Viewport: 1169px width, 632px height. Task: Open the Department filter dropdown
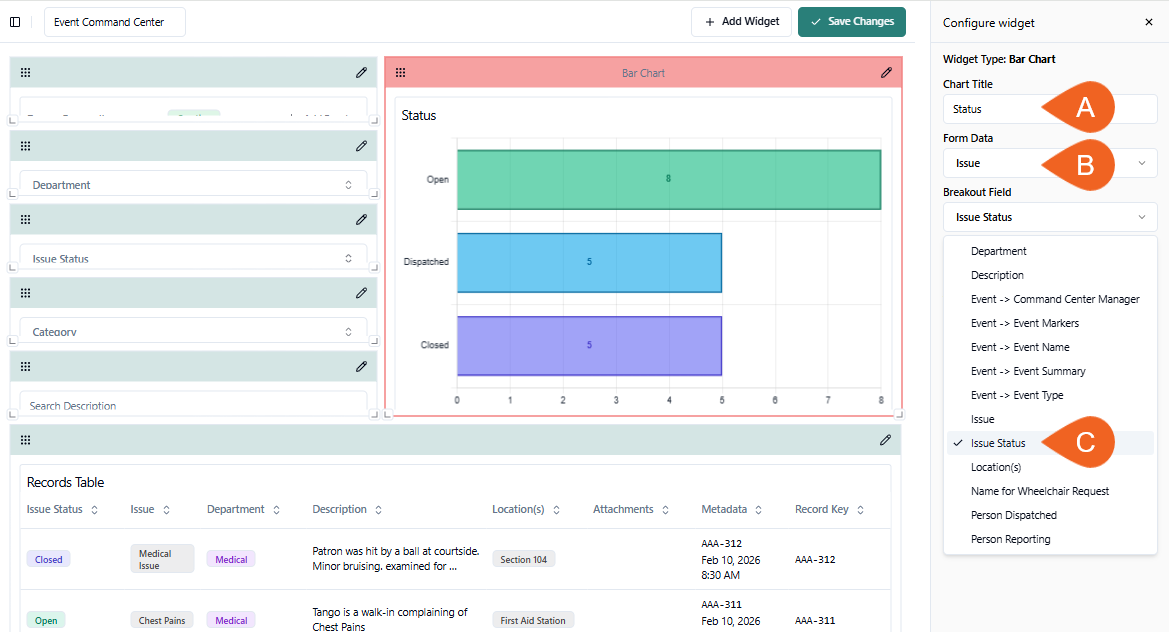coord(193,185)
